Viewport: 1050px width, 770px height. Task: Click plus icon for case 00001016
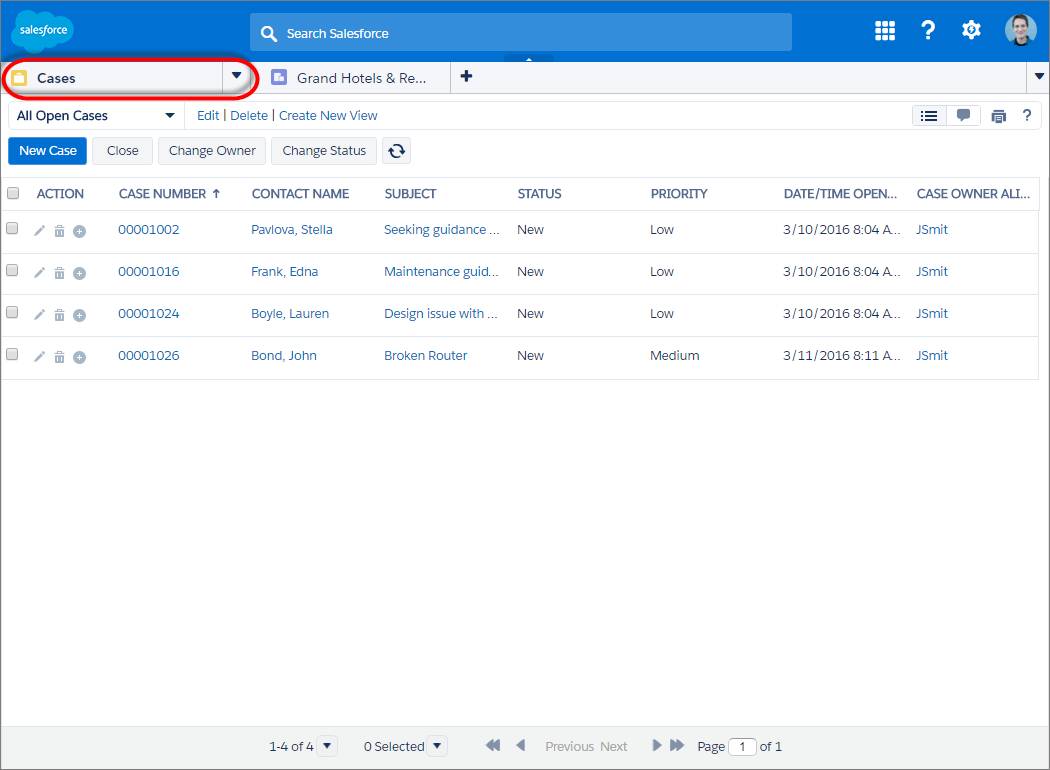click(x=79, y=274)
